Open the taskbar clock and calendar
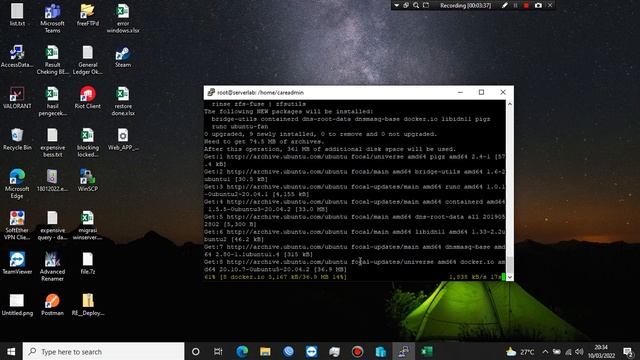Viewport: 640px width, 360px height. click(602, 351)
